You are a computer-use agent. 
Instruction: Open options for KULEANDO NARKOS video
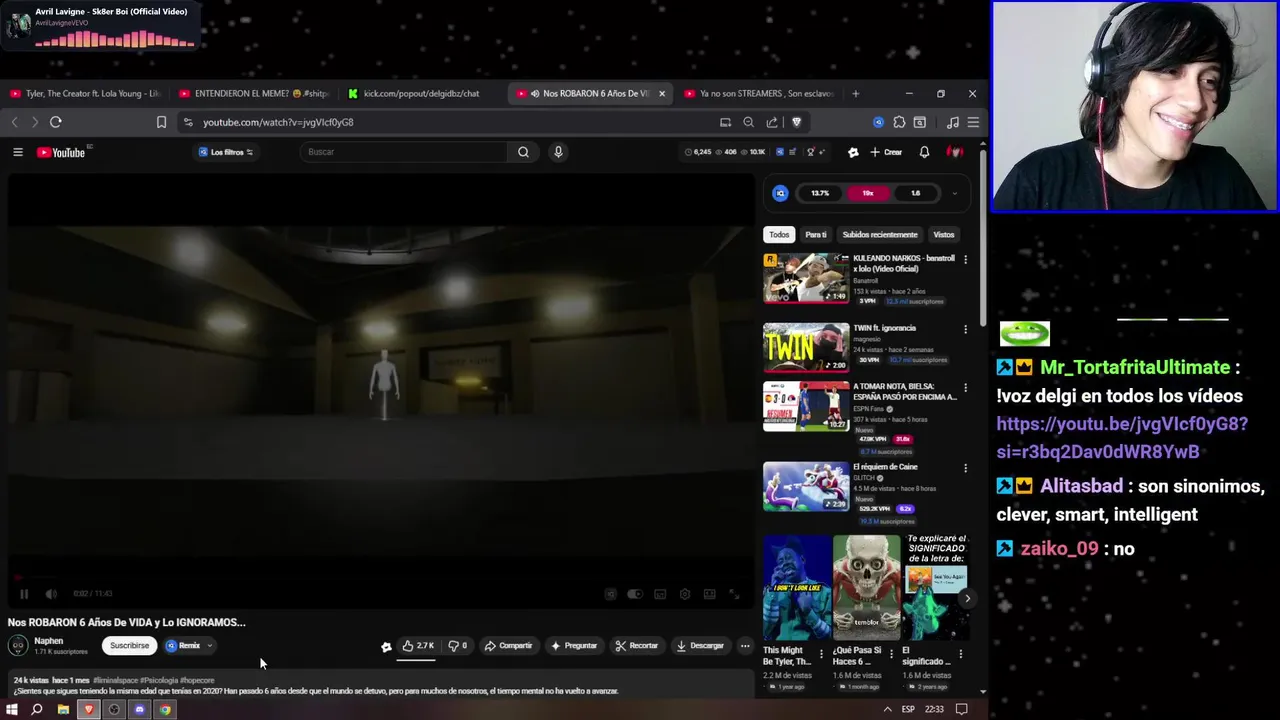[965, 260]
